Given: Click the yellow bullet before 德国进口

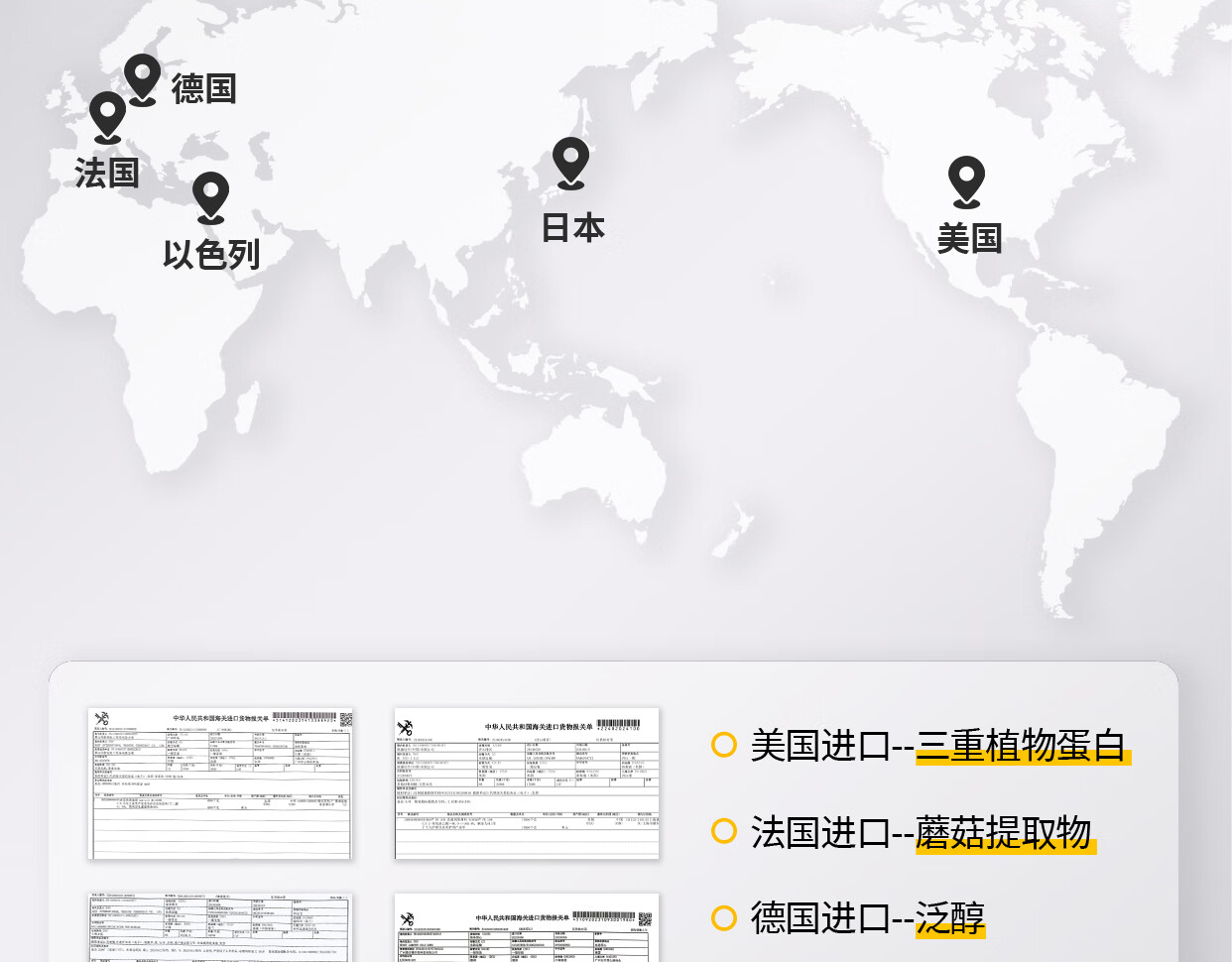Looking at the screenshot, I should [724, 917].
